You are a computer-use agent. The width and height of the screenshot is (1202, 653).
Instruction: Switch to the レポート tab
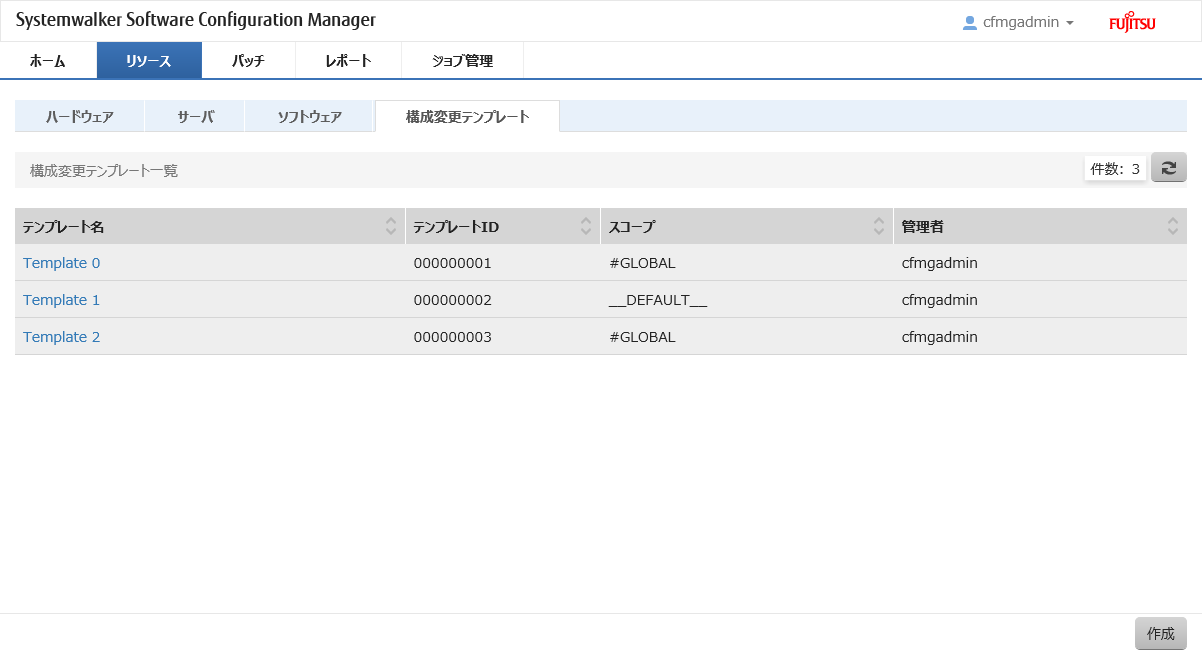point(348,60)
